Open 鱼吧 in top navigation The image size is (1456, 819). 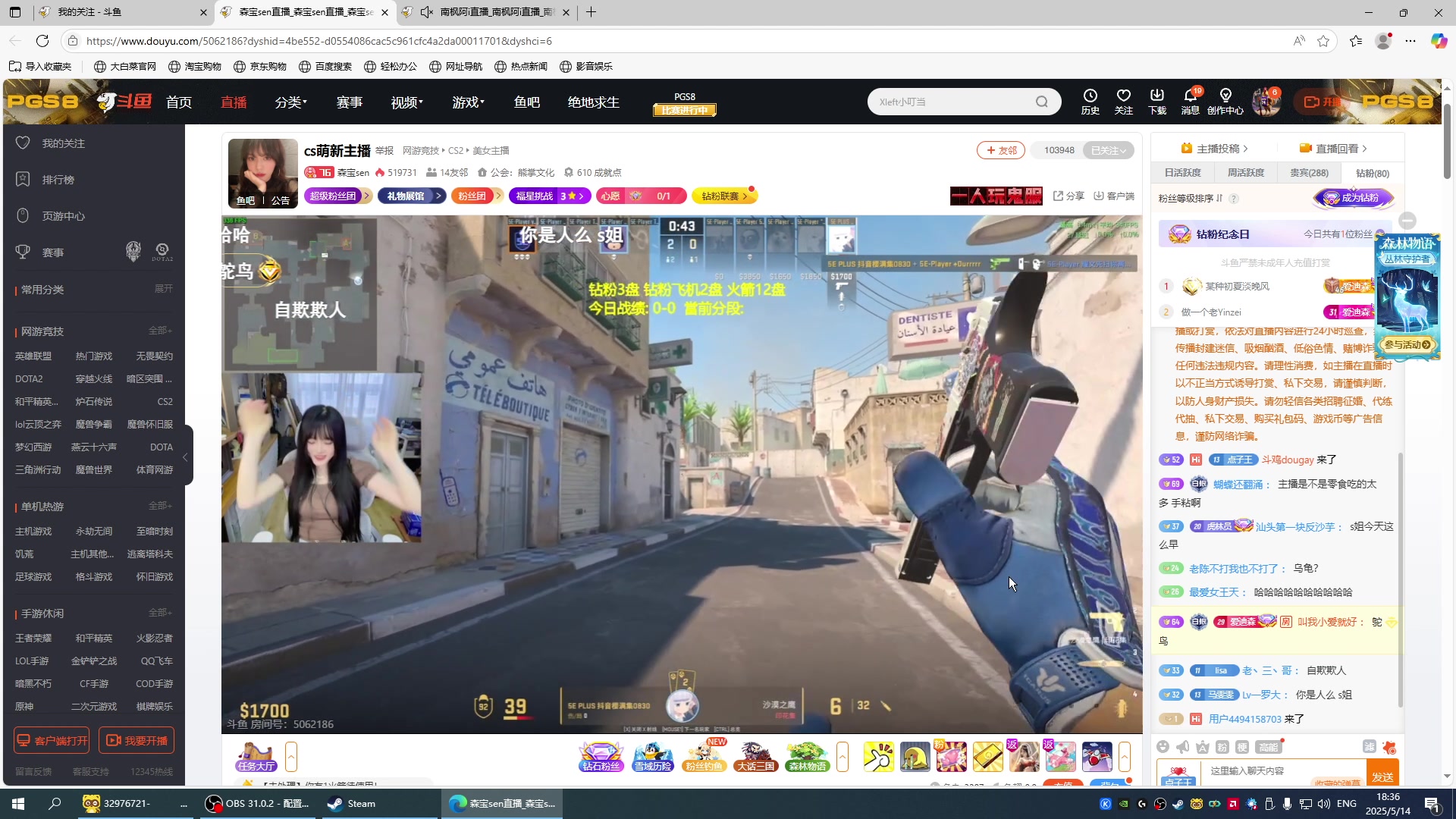[527, 102]
